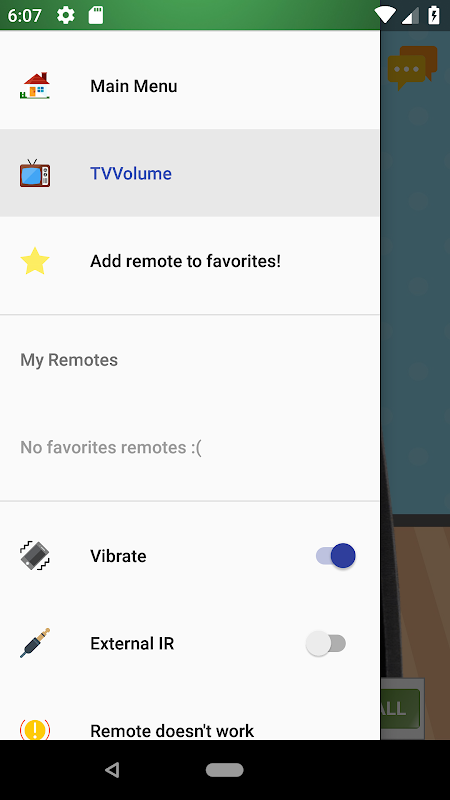This screenshot has height=800, width=450.
Task: Open Remote doesn't work option
Action: point(189,731)
